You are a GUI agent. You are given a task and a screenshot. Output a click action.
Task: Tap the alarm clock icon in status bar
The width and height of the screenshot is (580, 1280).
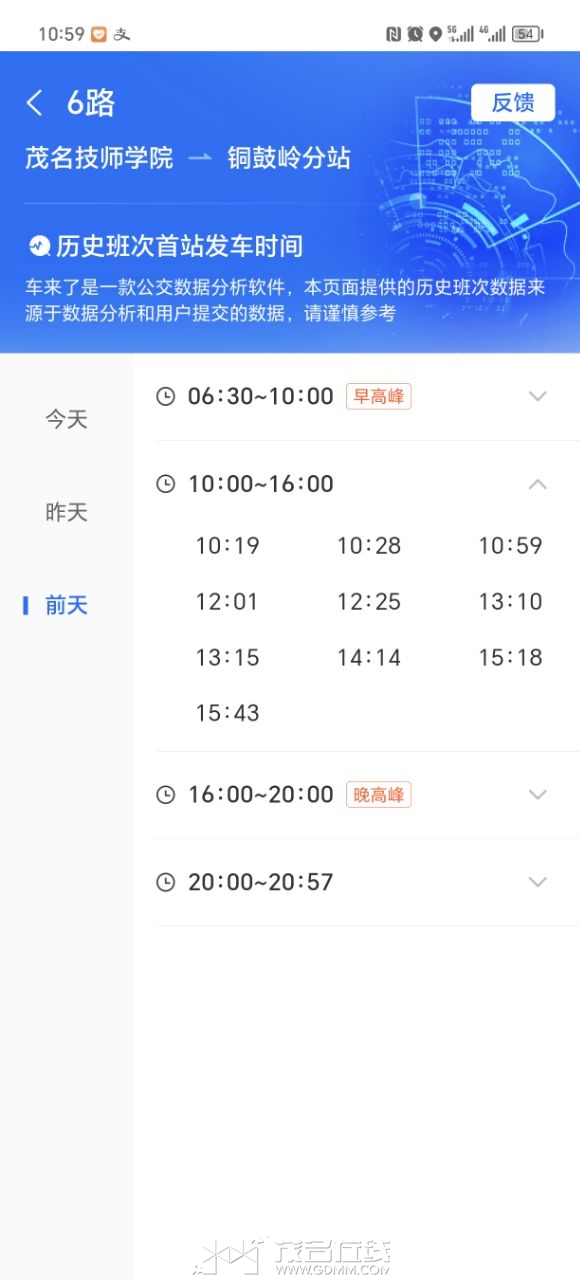click(415, 34)
